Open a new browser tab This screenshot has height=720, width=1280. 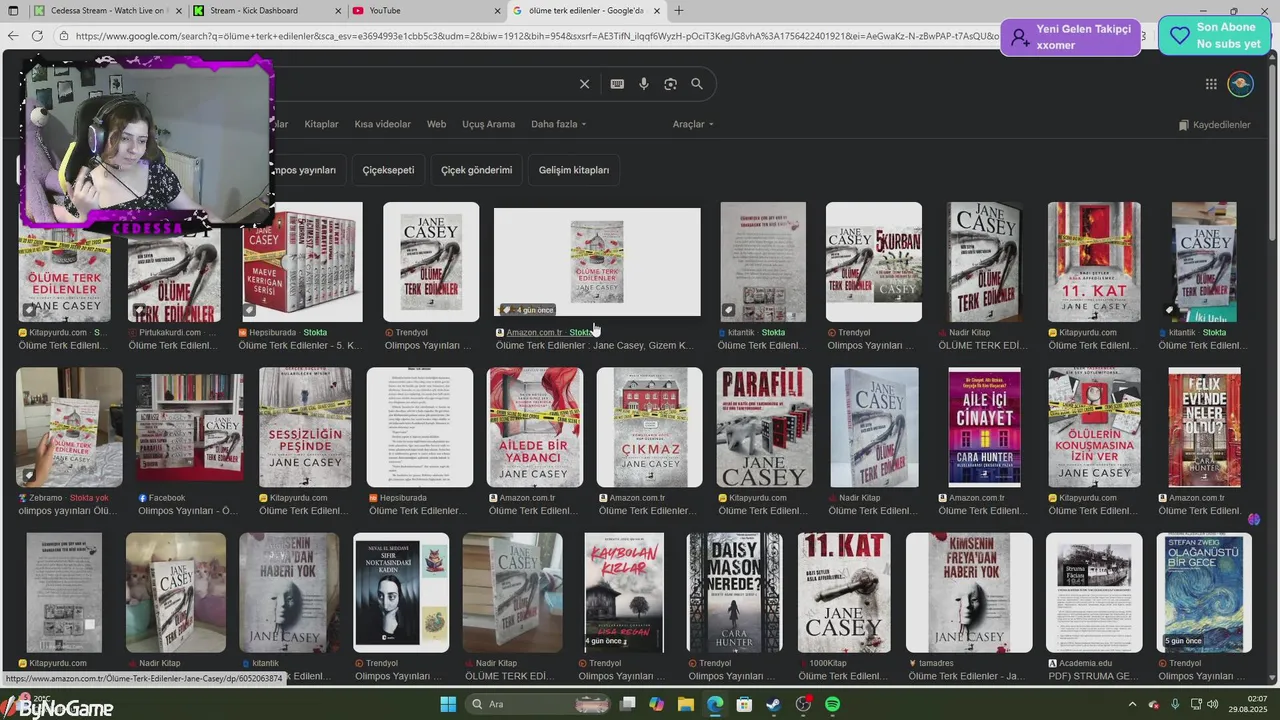pyautogui.click(x=679, y=11)
